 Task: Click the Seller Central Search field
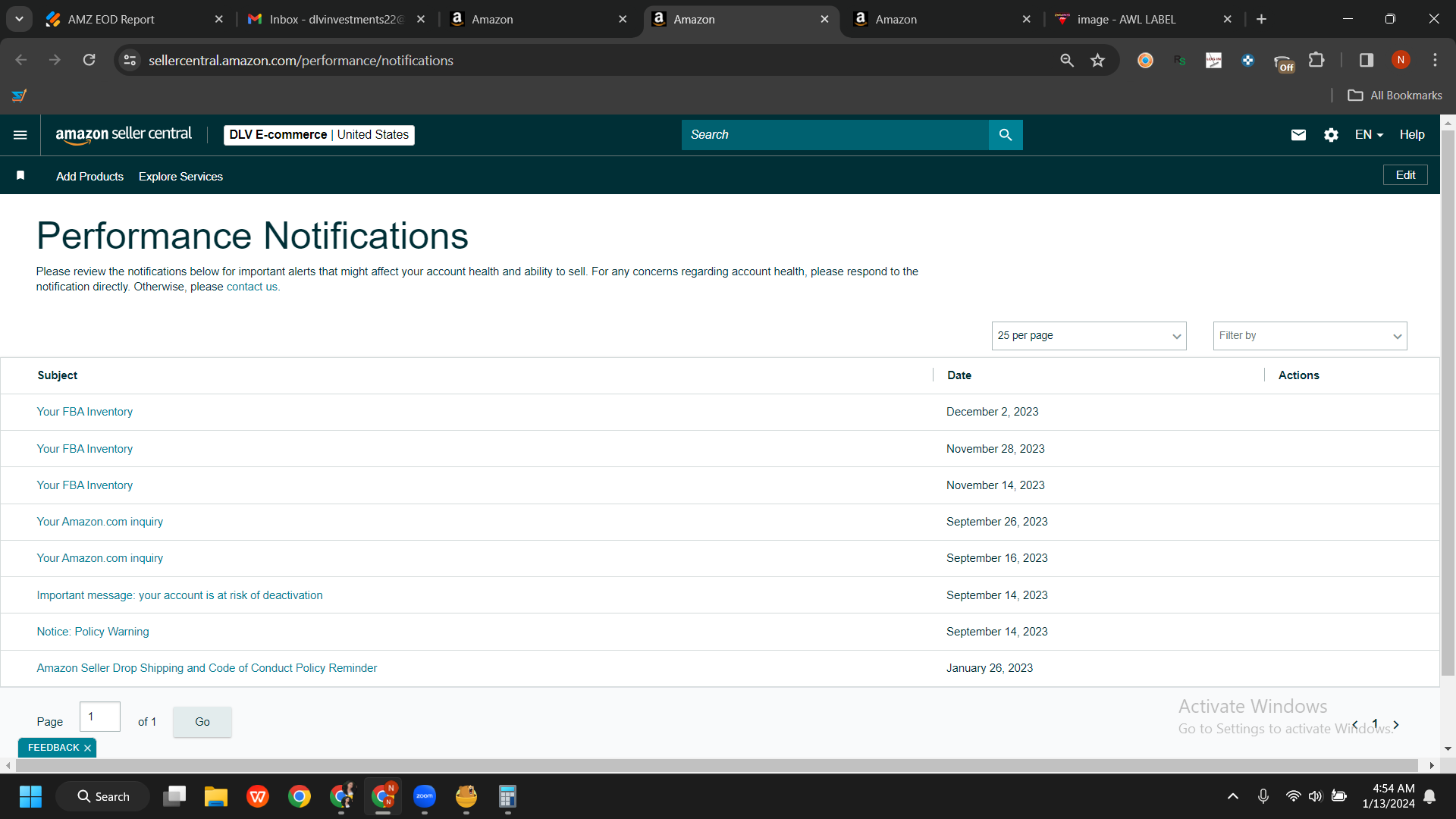835,135
